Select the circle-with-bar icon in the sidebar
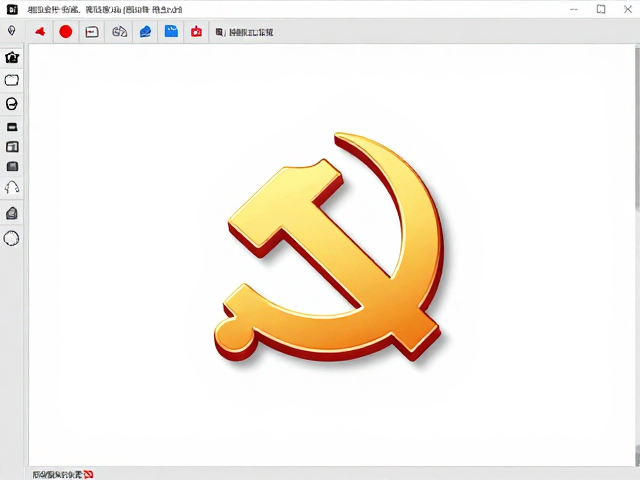640x480 pixels. (x=12, y=104)
